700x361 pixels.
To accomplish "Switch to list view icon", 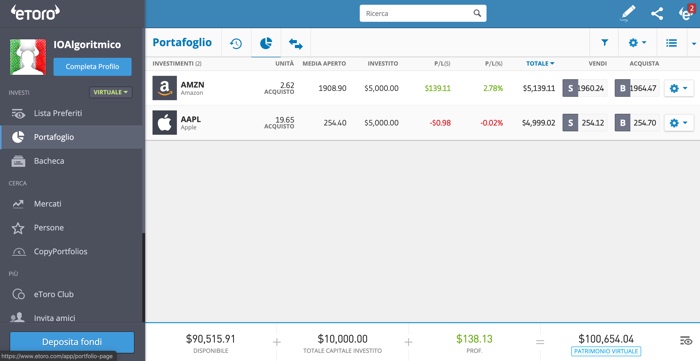I will pos(671,43).
